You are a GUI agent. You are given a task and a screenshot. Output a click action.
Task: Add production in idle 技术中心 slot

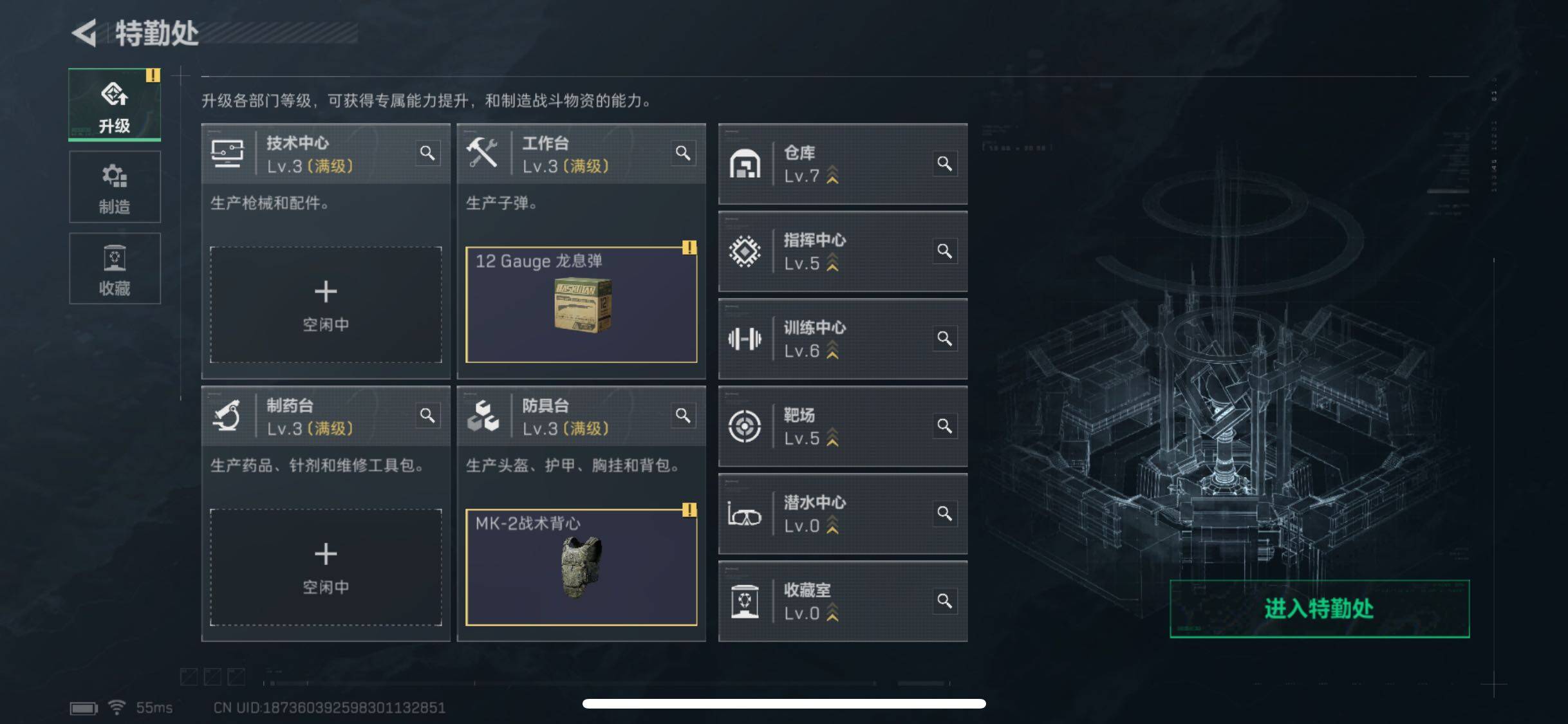pos(326,305)
